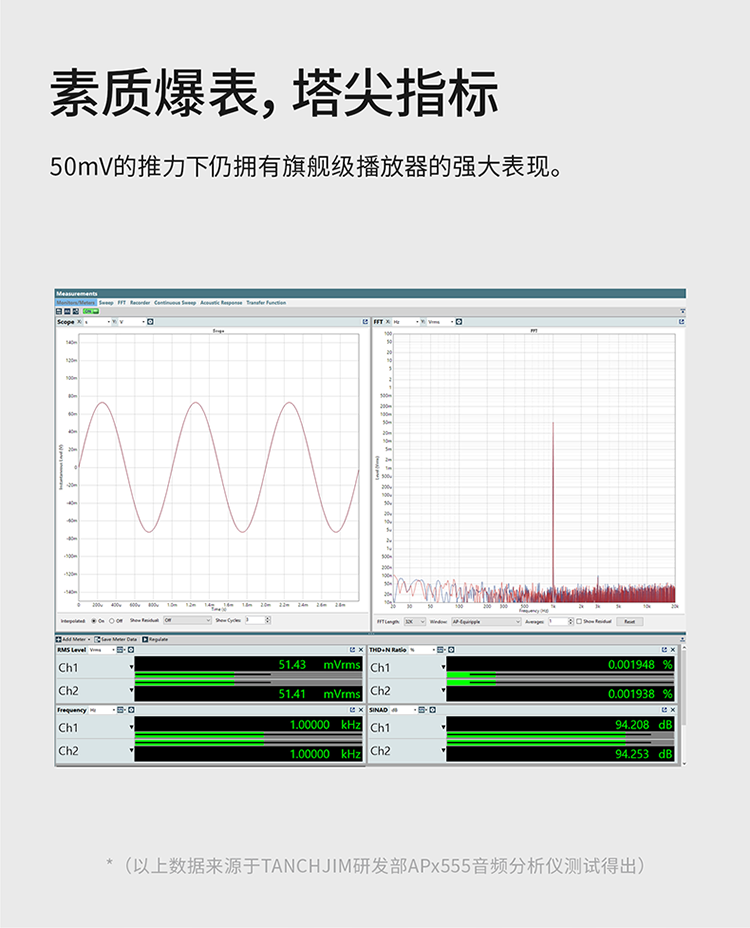Open FFT panel settings gear icon
750x928 pixels.
pos(459,322)
